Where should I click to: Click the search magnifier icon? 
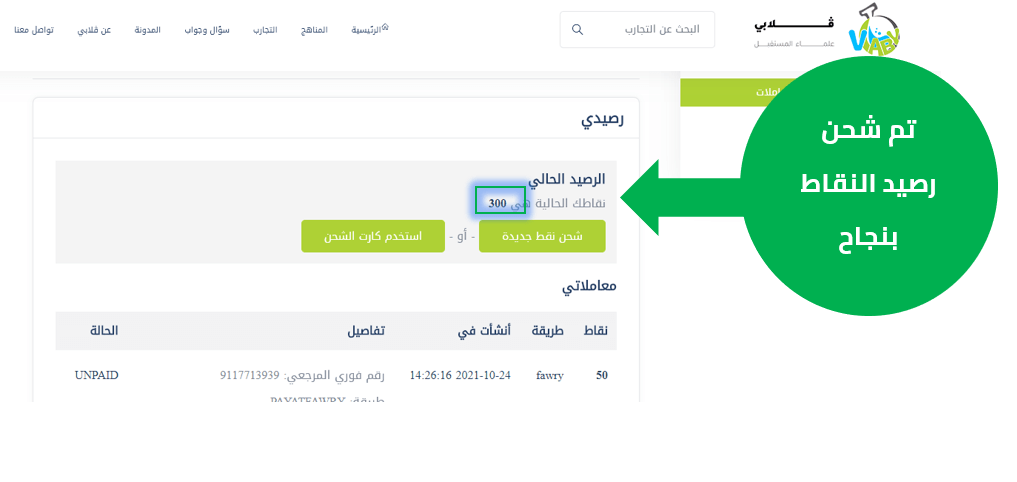point(577,30)
